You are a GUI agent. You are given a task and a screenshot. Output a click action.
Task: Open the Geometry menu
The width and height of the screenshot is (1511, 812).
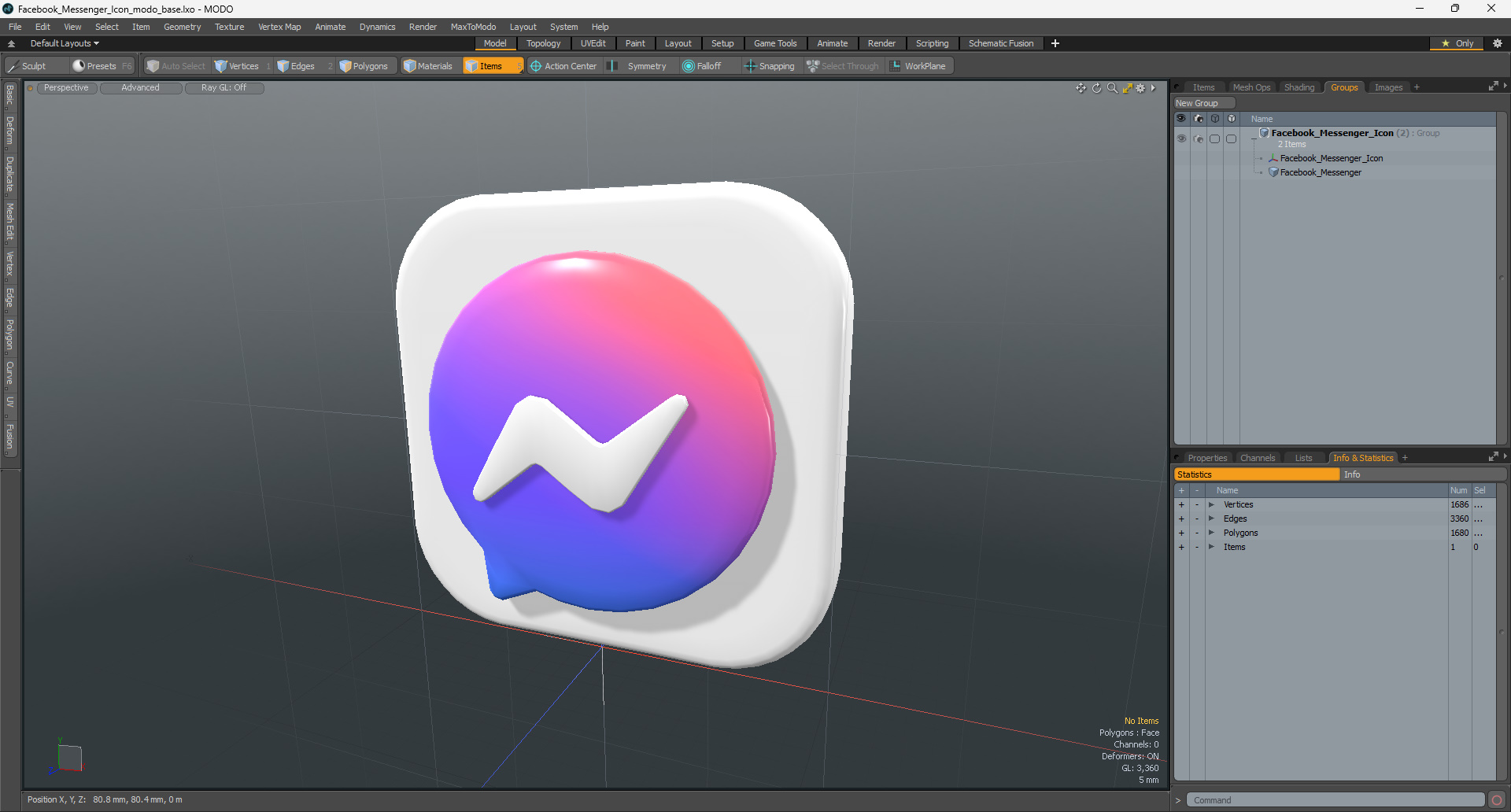182,27
